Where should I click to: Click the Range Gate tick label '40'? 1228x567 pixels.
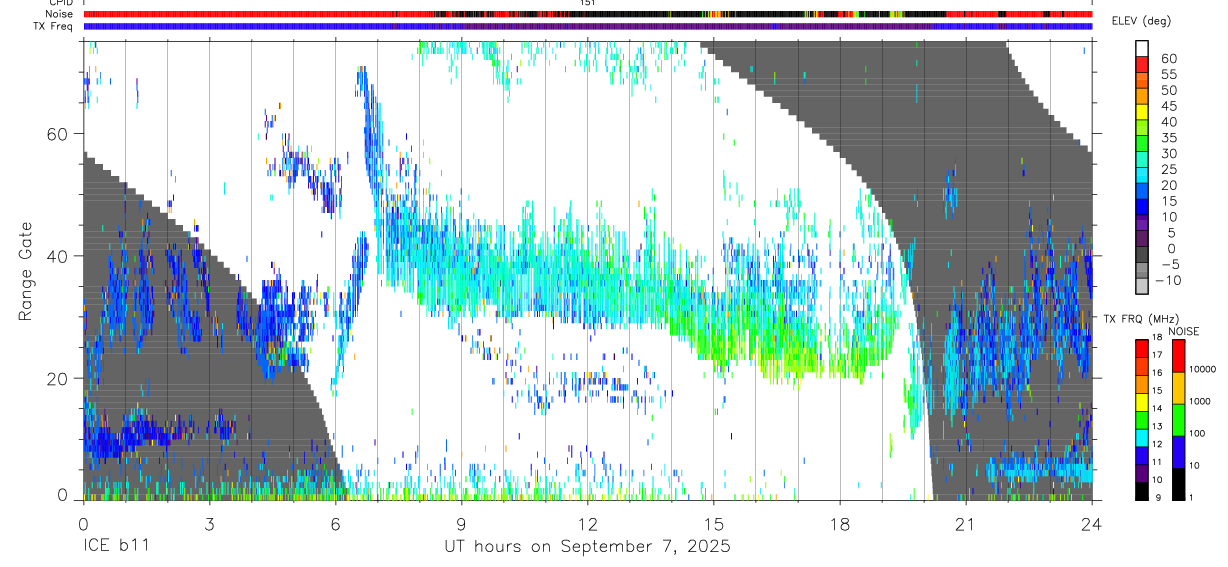pyautogui.click(x=58, y=256)
